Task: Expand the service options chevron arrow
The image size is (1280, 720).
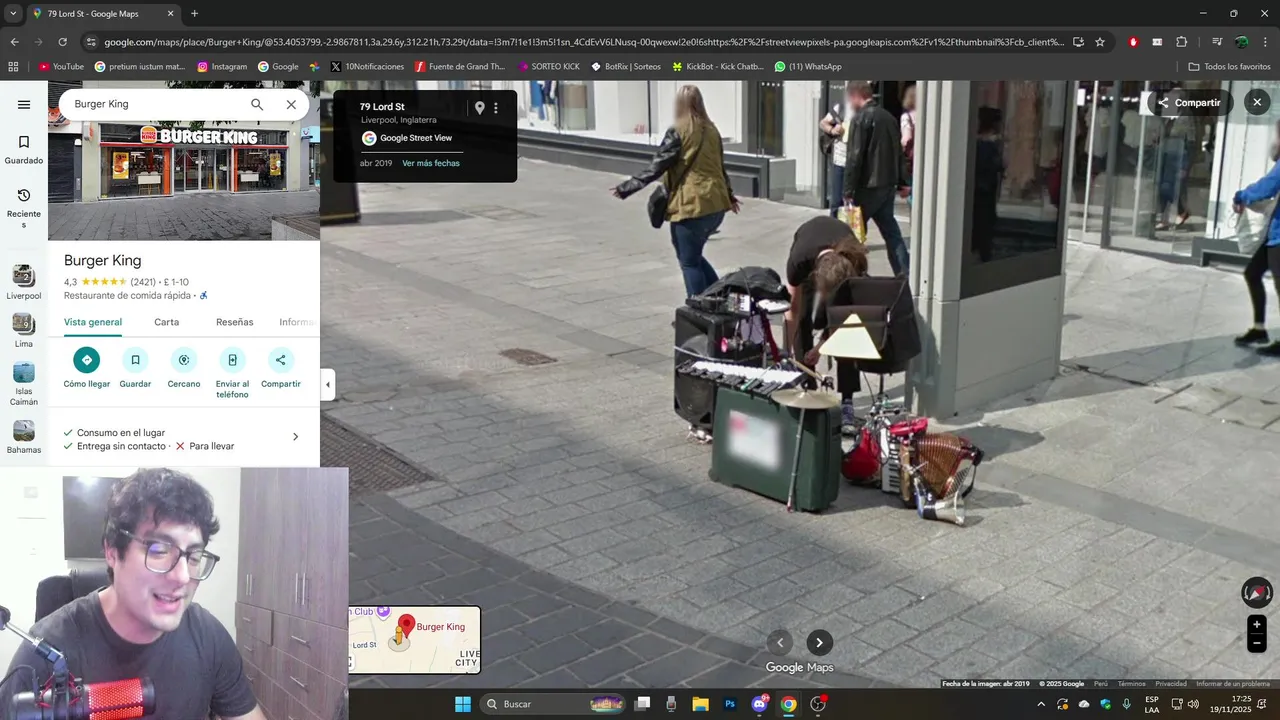Action: click(x=295, y=437)
